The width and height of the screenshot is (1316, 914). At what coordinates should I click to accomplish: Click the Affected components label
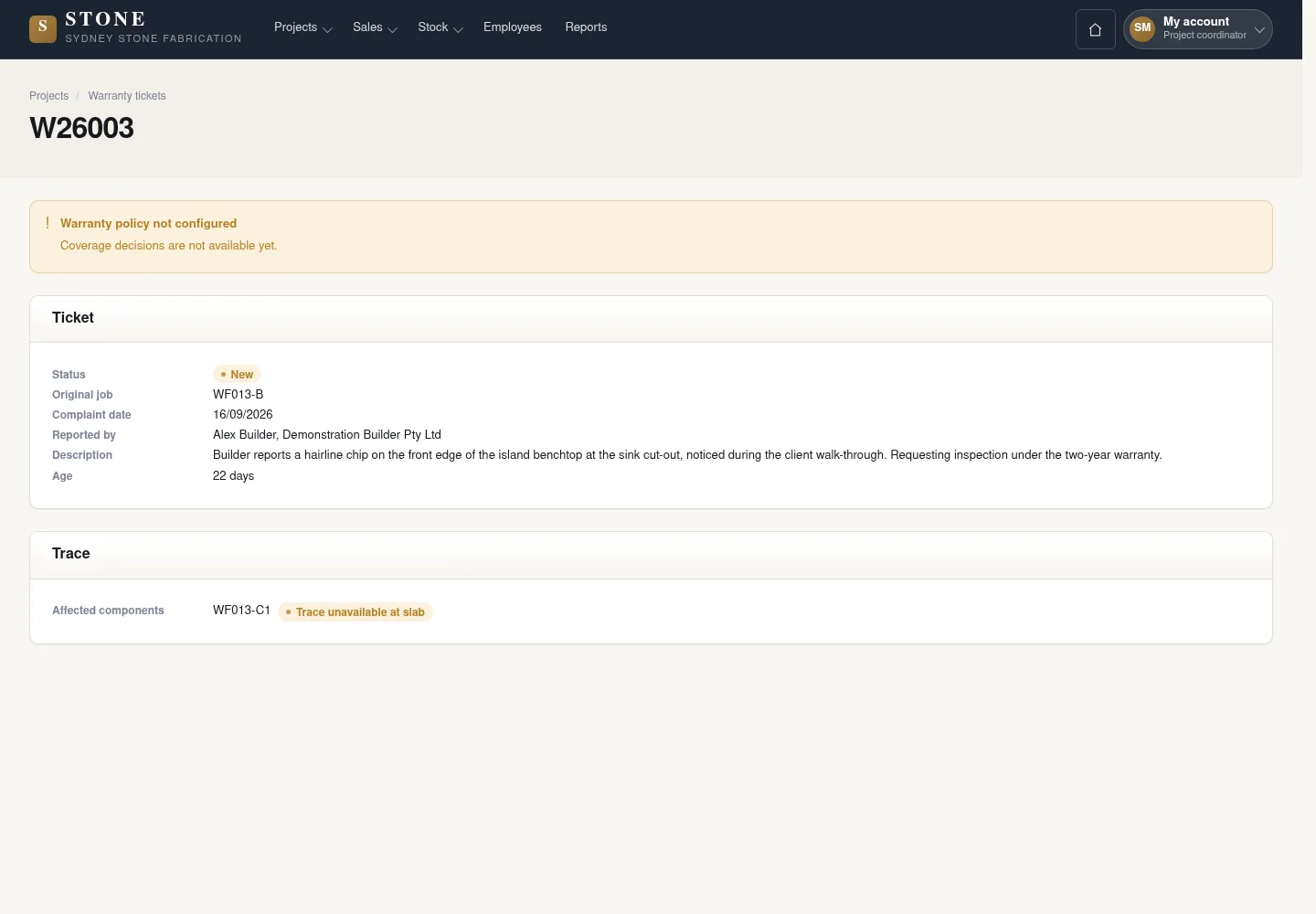(x=108, y=611)
